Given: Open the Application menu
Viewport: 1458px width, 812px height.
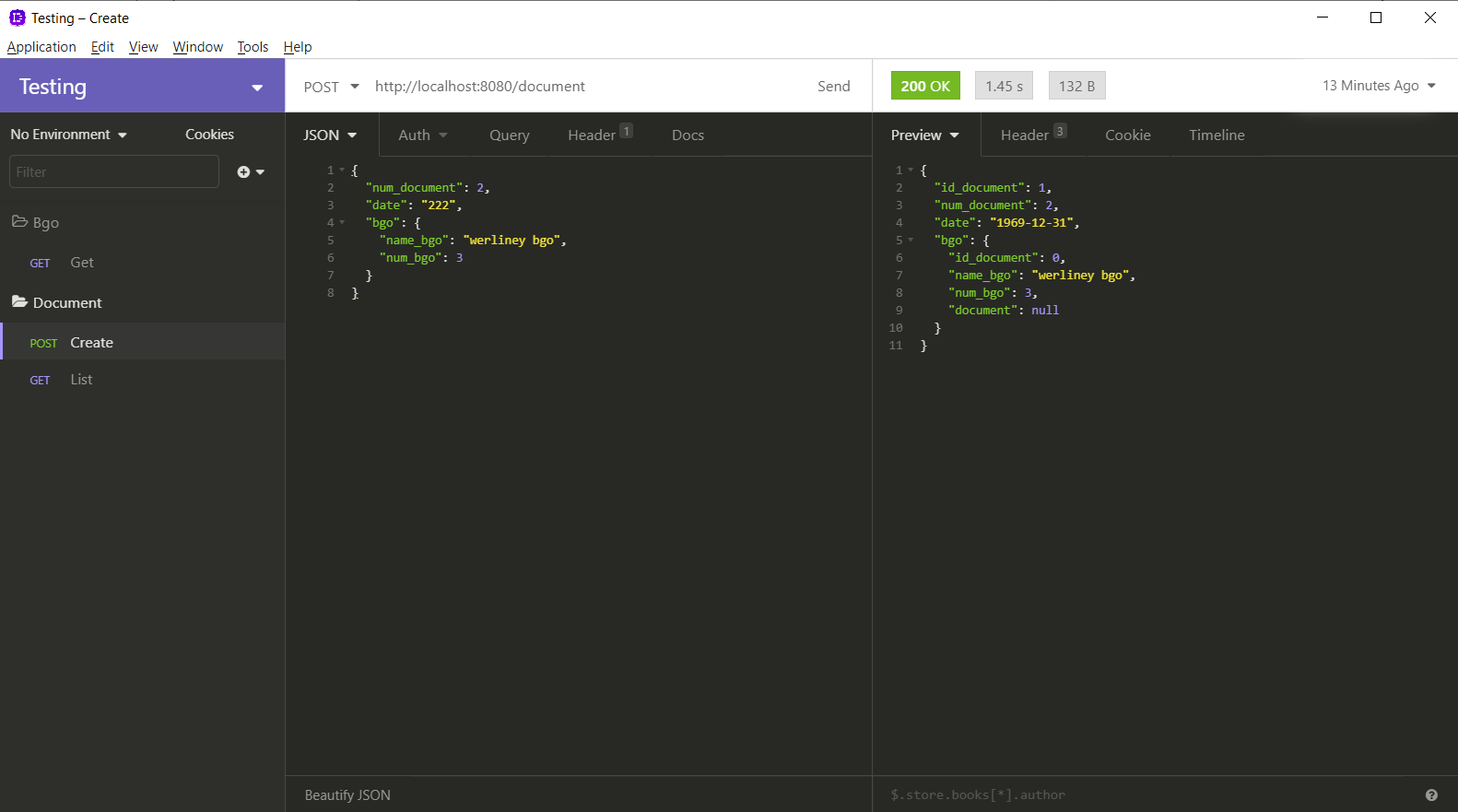Looking at the screenshot, I should [41, 47].
